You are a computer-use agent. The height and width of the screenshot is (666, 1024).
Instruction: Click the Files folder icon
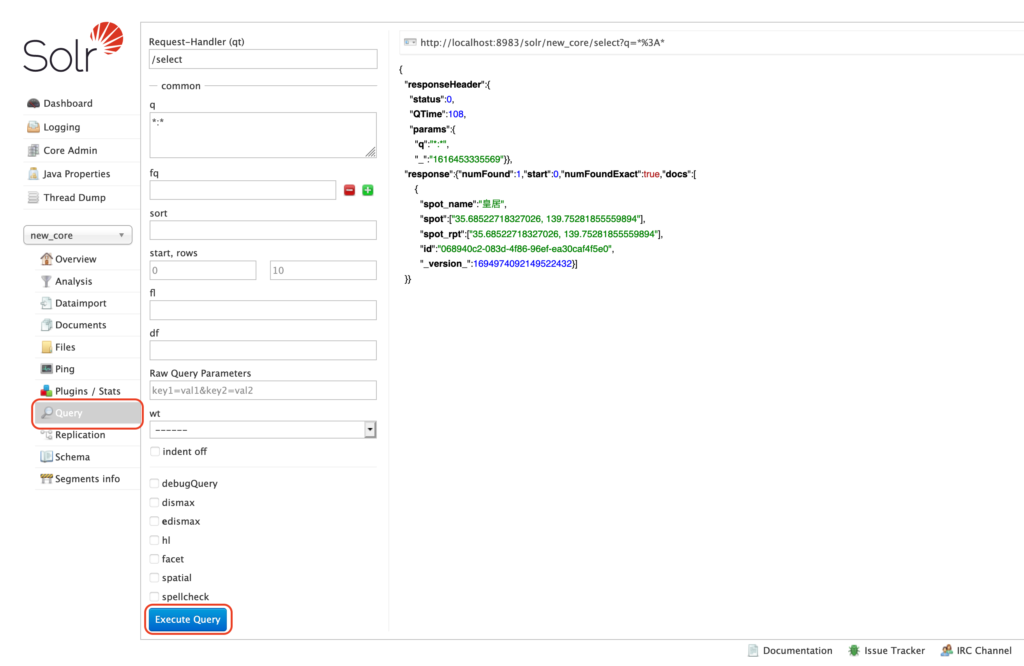(46, 347)
